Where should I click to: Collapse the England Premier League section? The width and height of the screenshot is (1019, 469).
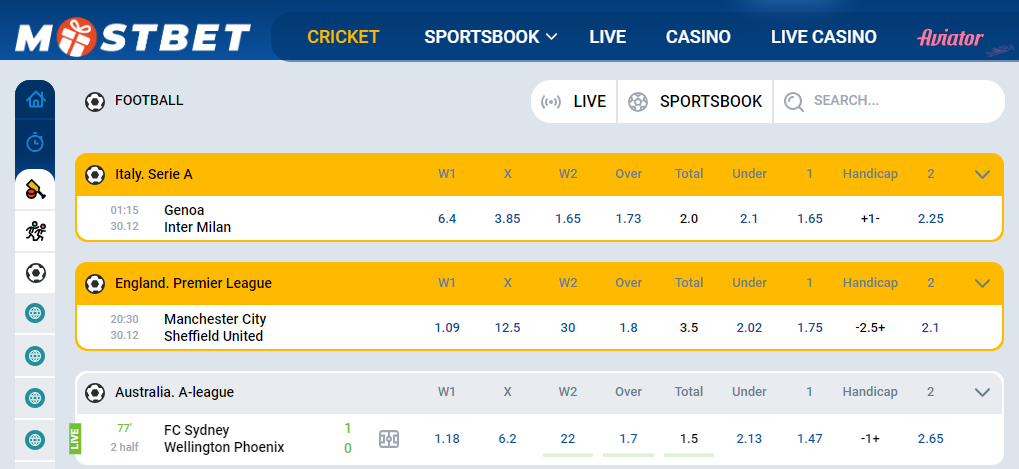[x=982, y=283]
